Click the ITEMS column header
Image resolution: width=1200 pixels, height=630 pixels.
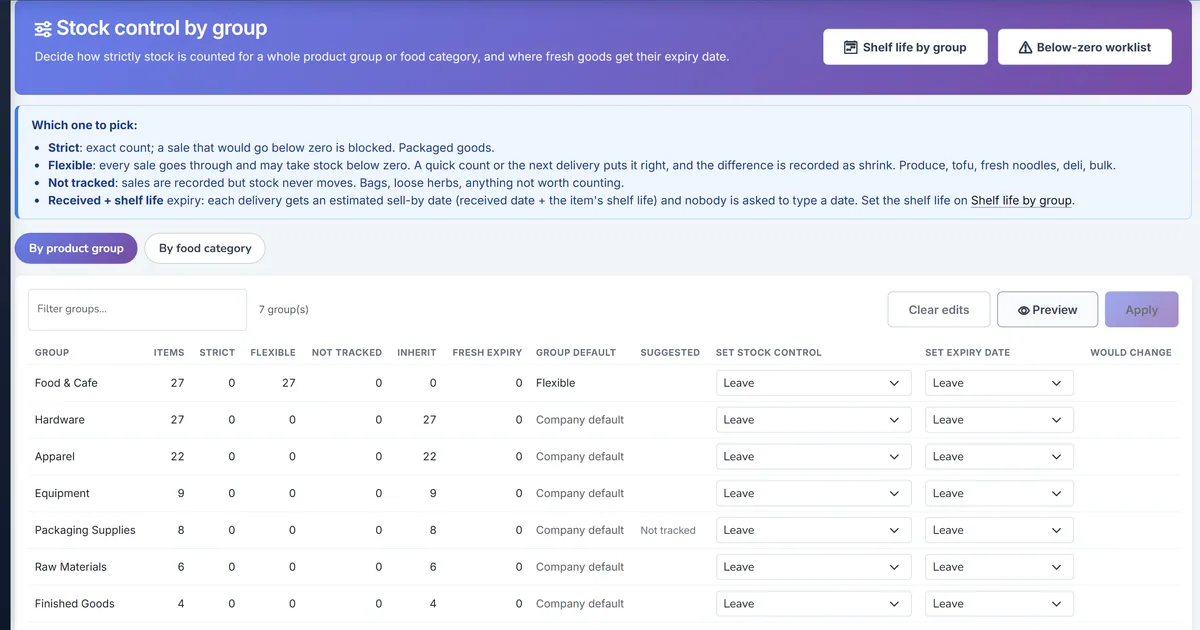coord(169,352)
